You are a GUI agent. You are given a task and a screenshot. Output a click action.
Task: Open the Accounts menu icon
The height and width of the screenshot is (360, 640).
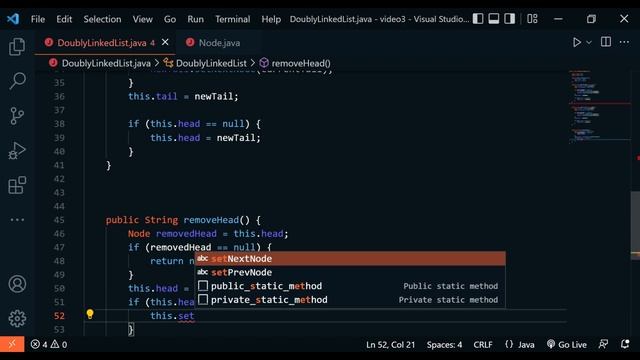pos(17,284)
